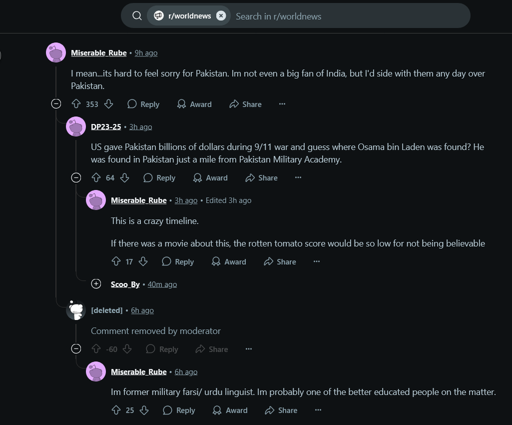Upvote the 353-point comment about Pakistan

click(x=76, y=104)
